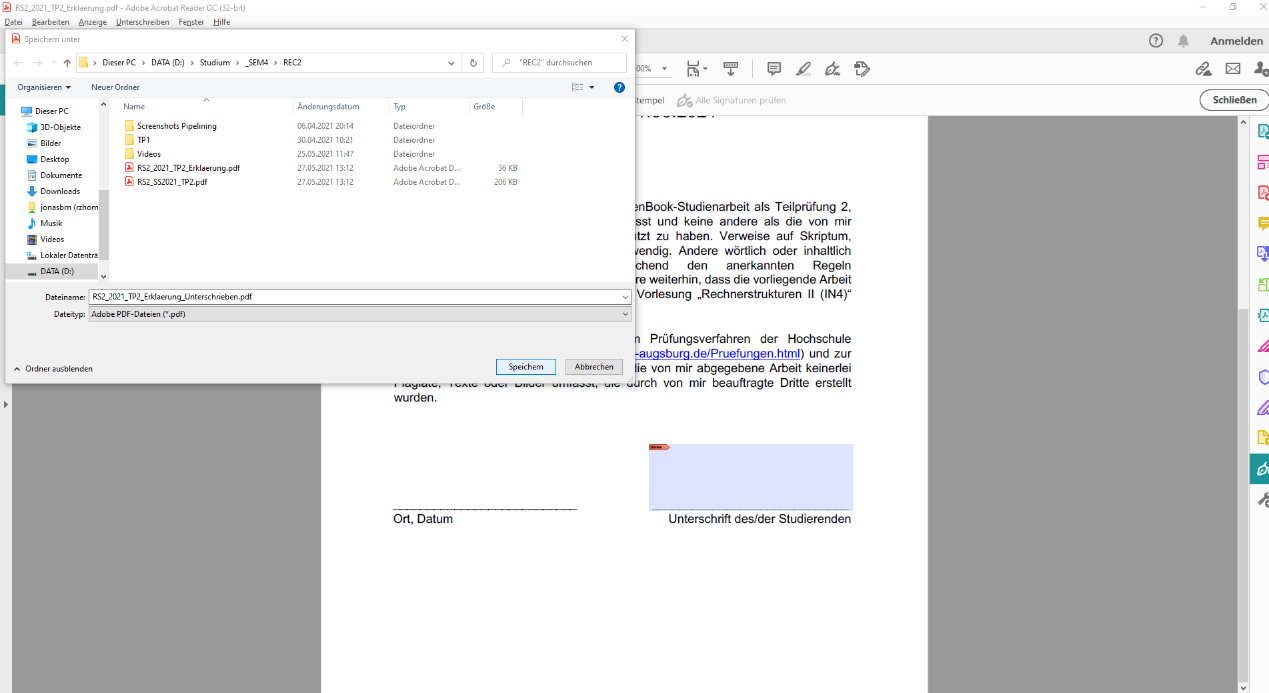Refresh the folder view in save dialog
1269x693 pixels.
click(474, 63)
